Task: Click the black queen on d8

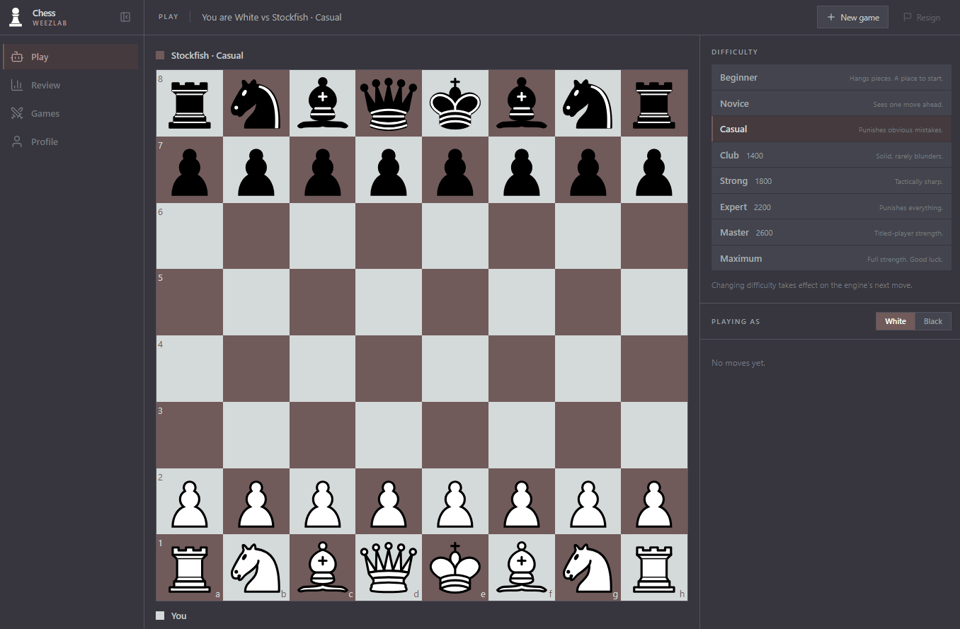Action: click(x=389, y=103)
